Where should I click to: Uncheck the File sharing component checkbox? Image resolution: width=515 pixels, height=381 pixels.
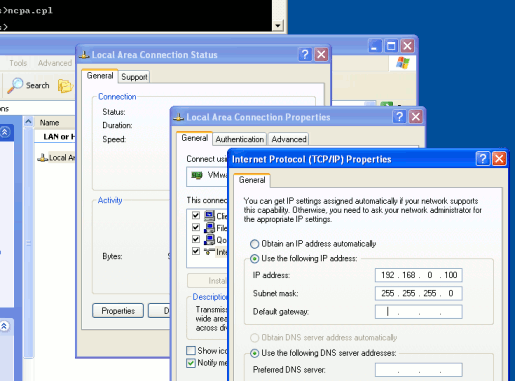tap(196, 227)
